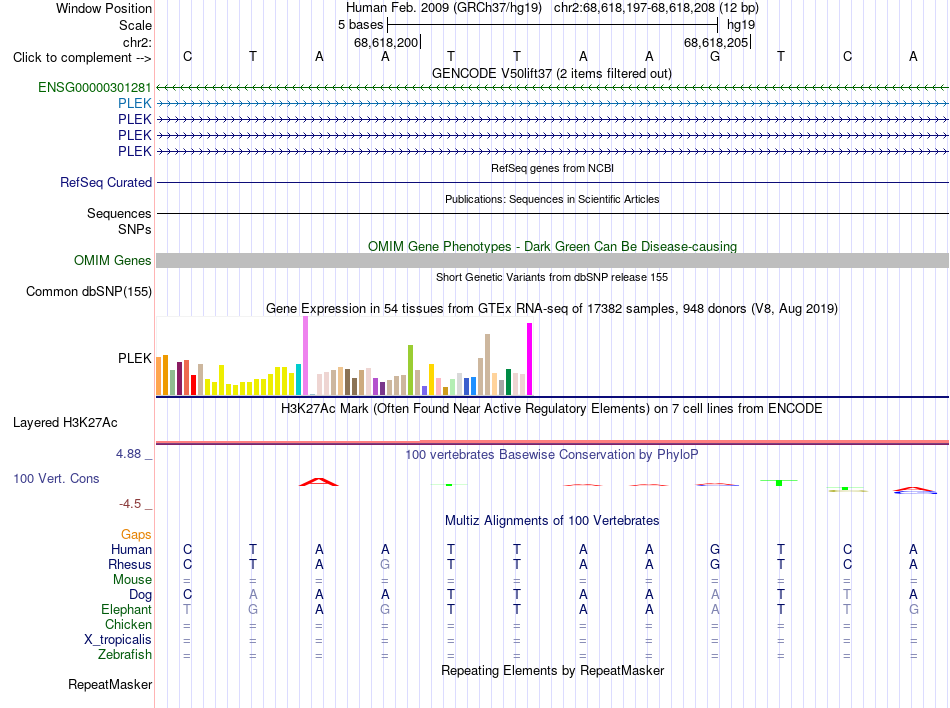Click the Window Position label
950x708 pixels.
104,8
